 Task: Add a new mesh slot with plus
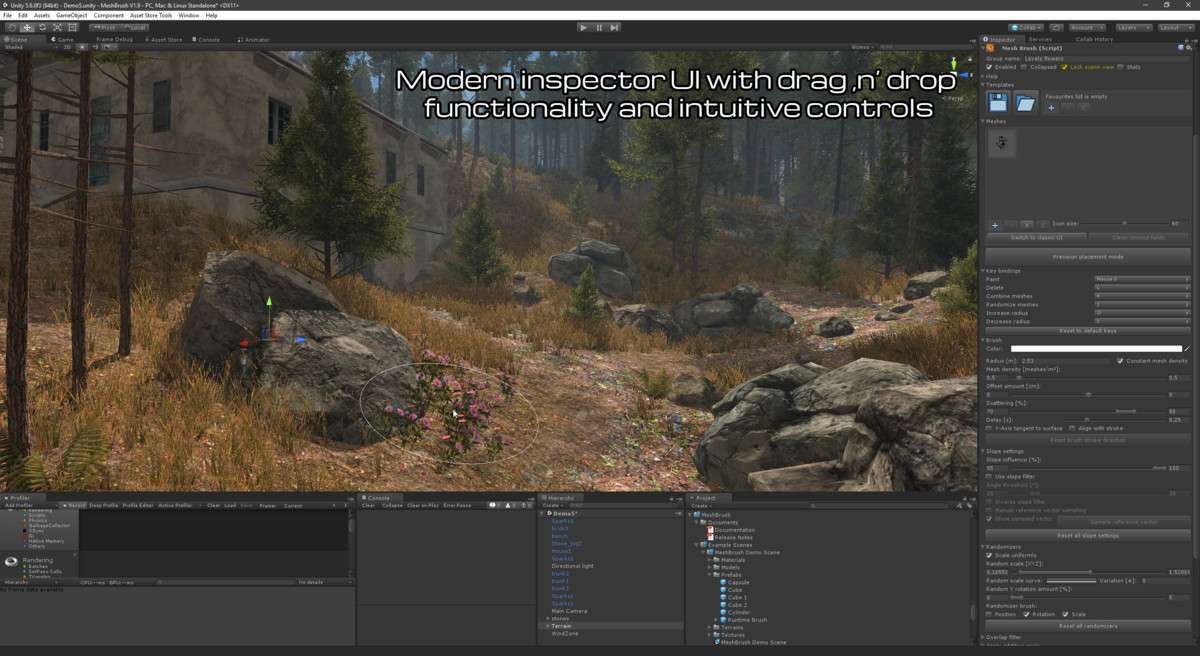[x=995, y=225]
